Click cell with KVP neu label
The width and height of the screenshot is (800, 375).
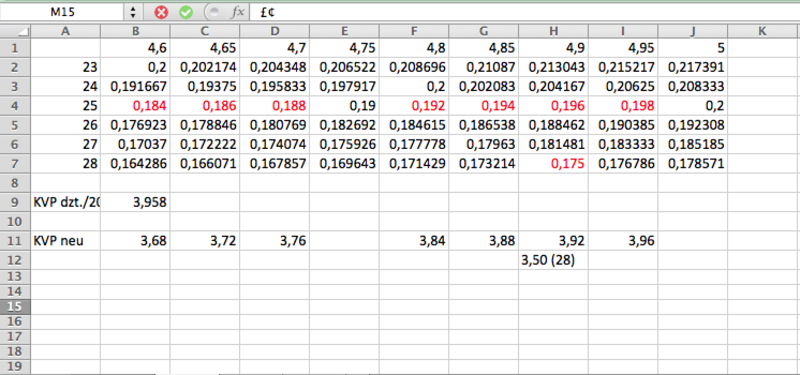click(x=66, y=241)
